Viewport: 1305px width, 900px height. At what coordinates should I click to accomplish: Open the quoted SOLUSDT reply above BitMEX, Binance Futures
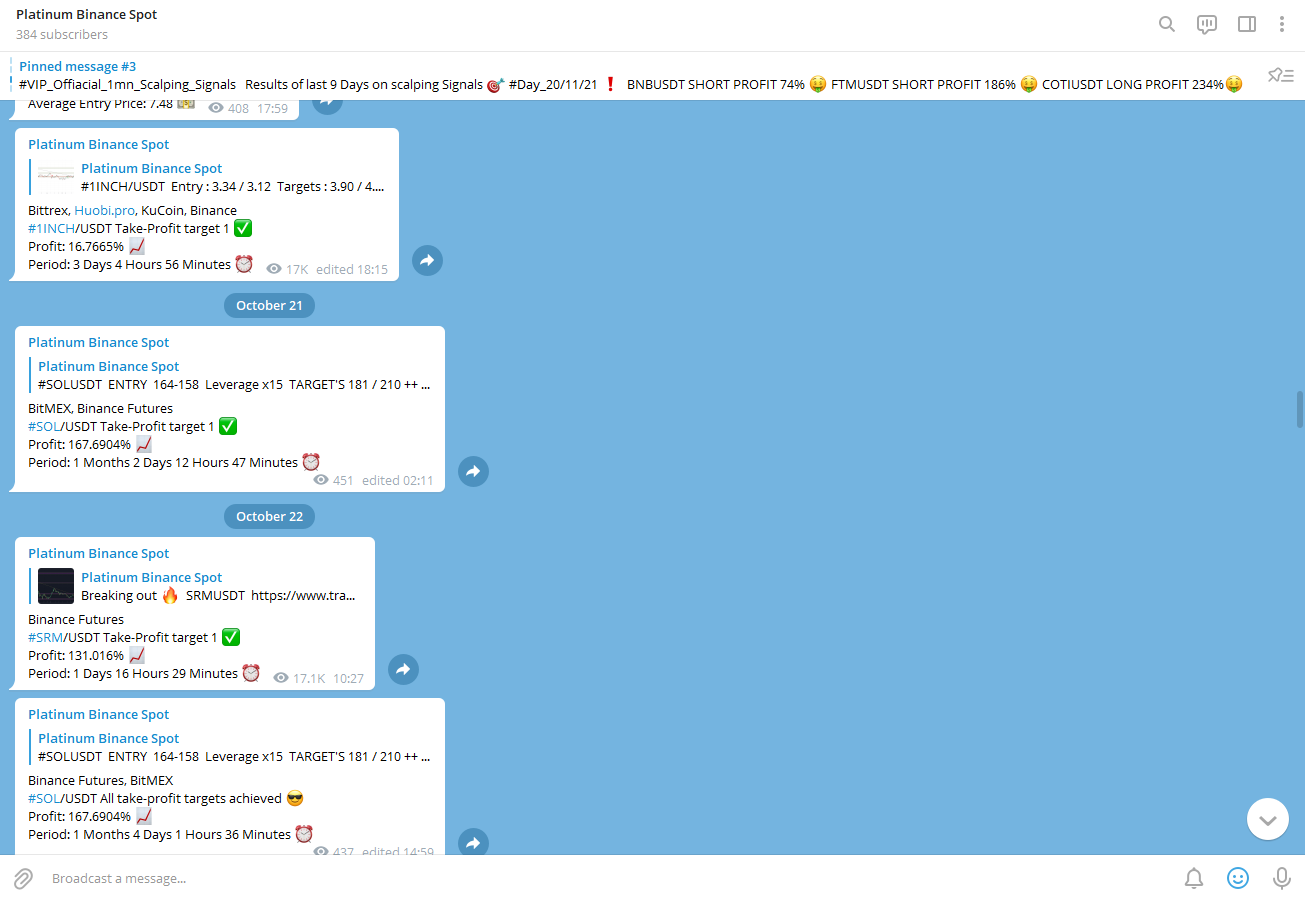231,375
